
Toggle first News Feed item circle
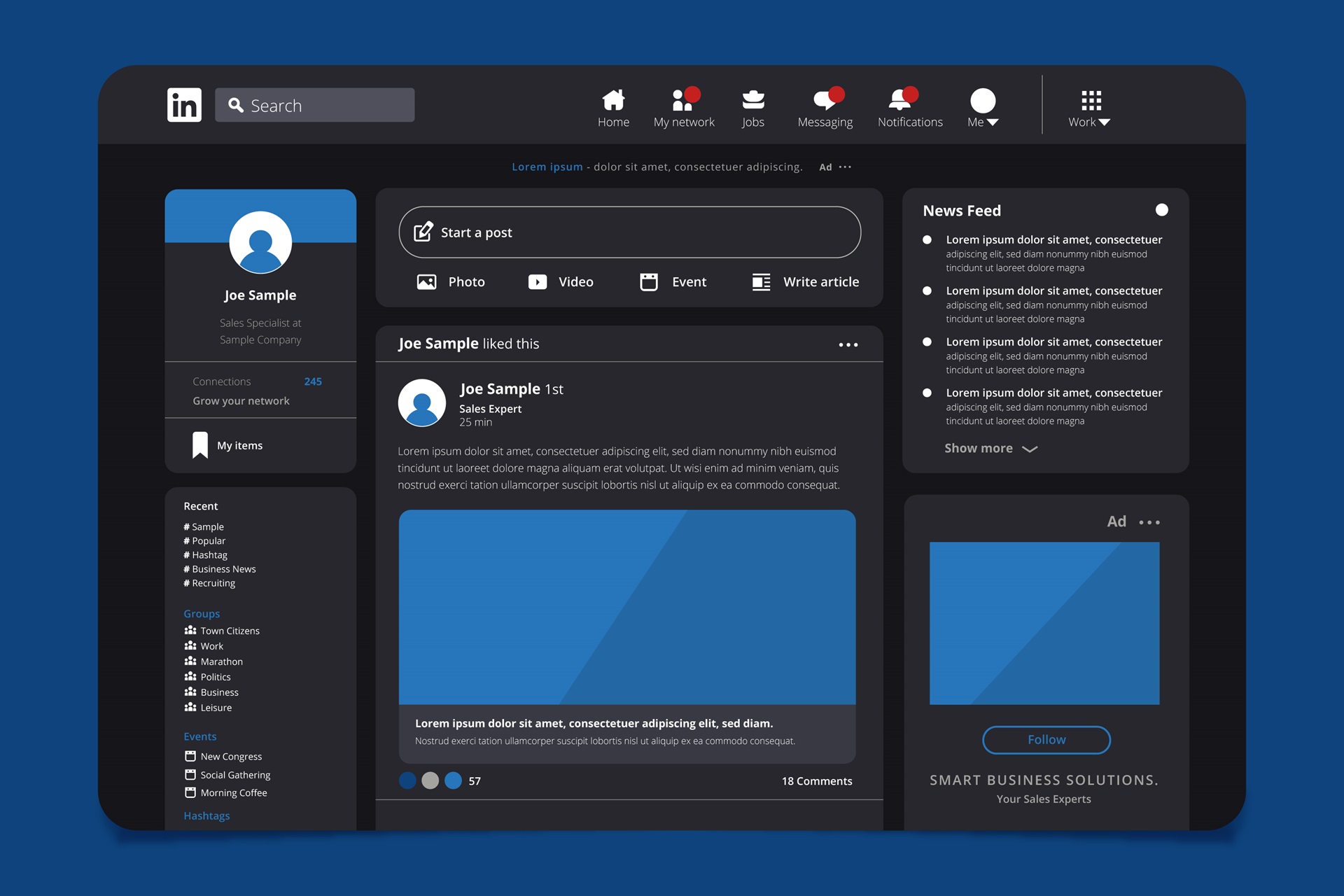coord(928,240)
